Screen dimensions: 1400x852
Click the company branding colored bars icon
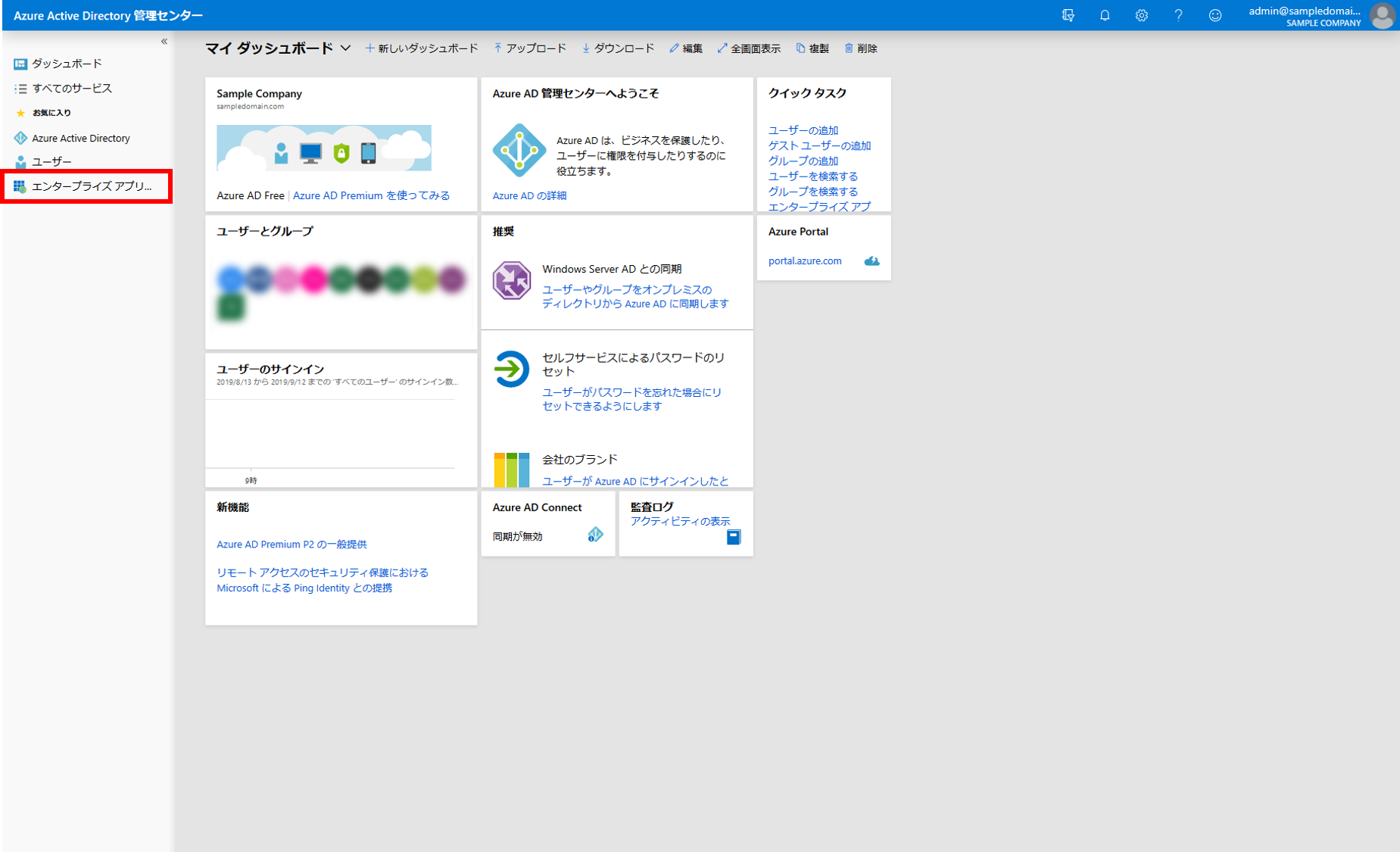click(512, 470)
